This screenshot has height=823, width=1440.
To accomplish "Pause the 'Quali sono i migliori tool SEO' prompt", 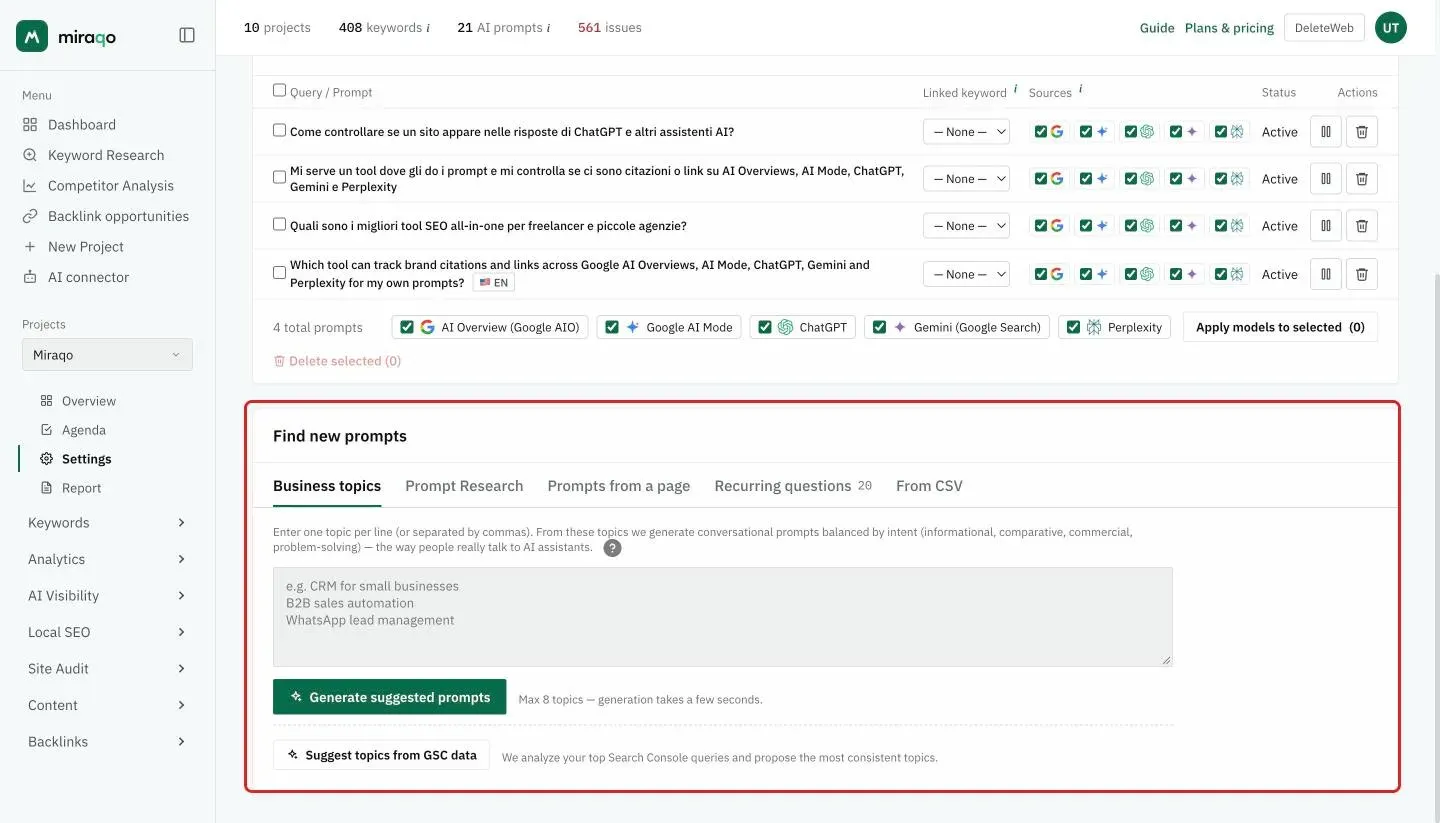I will [x=1325, y=226].
